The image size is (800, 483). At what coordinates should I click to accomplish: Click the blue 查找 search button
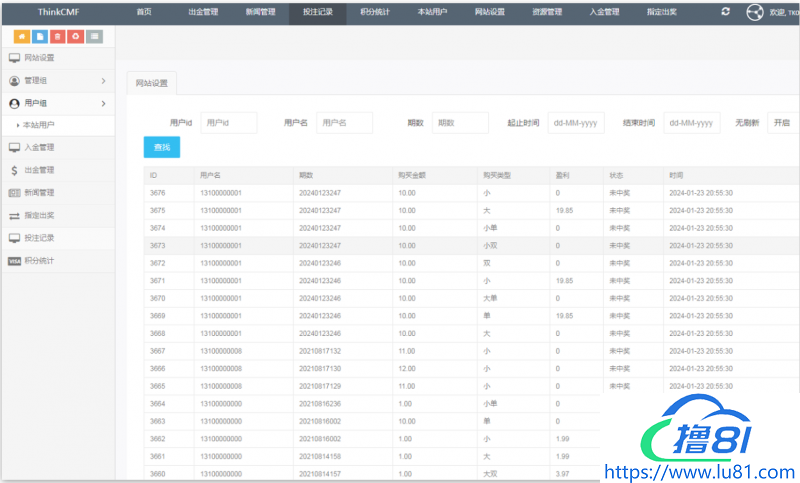click(x=162, y=148)
